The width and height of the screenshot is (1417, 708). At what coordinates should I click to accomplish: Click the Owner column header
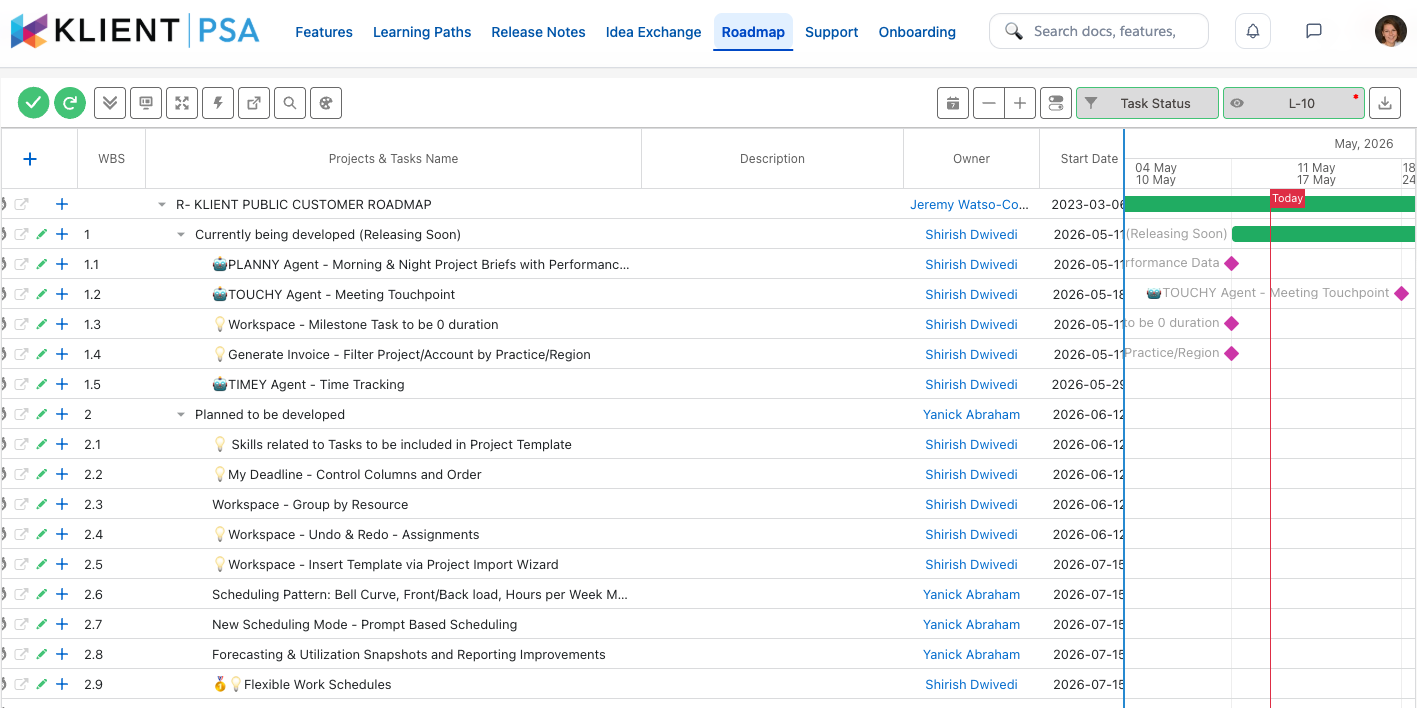pyautogui.click(x=971, y=159)
